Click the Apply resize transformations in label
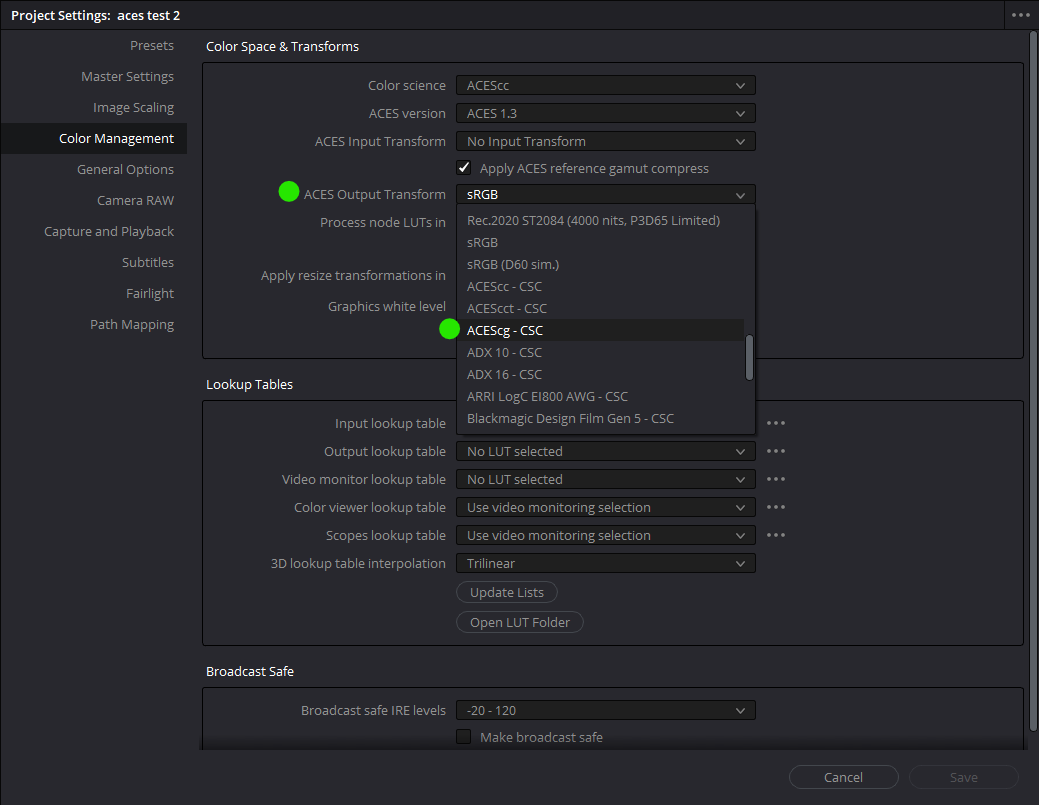 tap(353, 275)
